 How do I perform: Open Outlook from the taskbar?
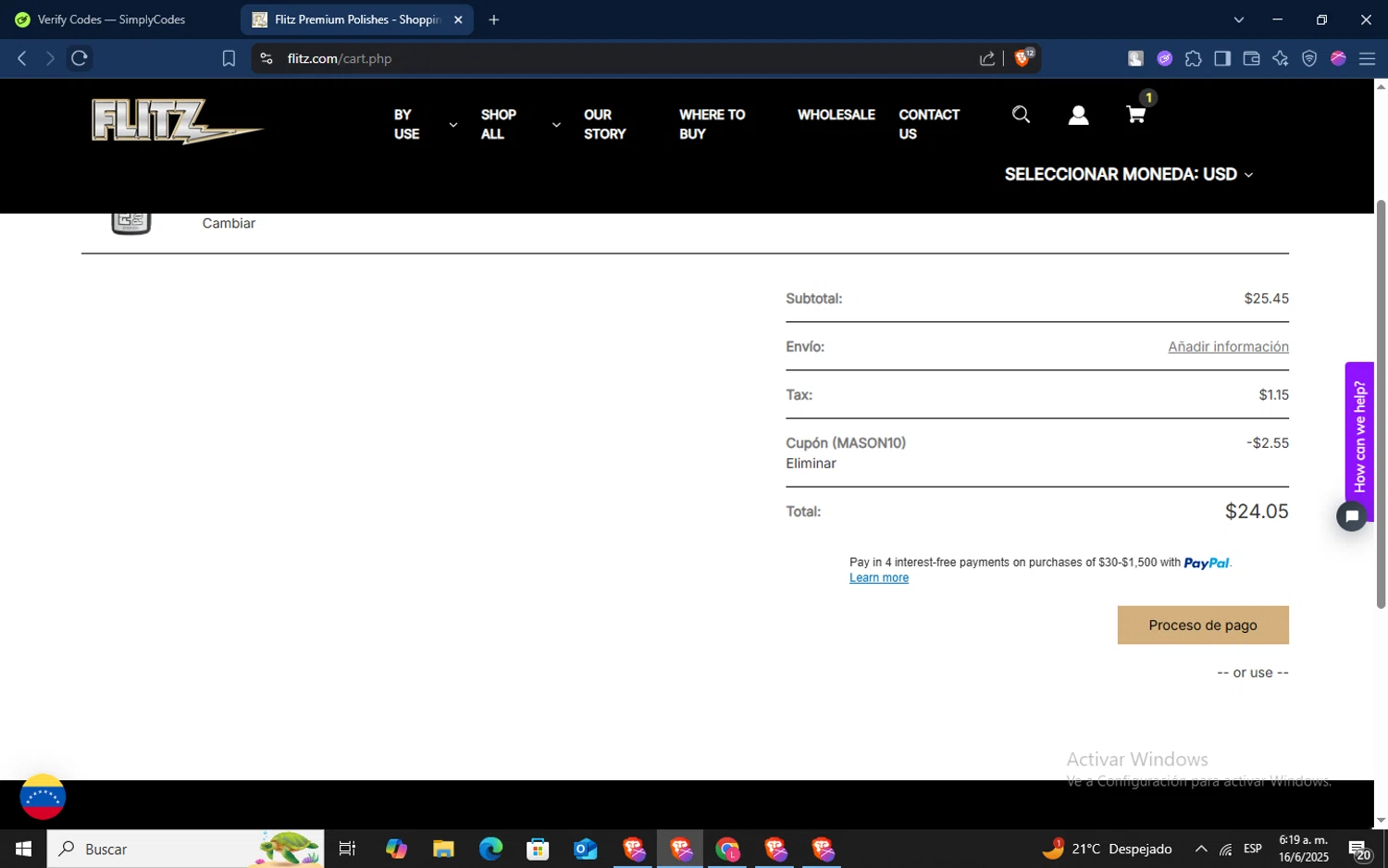point(585,849)
